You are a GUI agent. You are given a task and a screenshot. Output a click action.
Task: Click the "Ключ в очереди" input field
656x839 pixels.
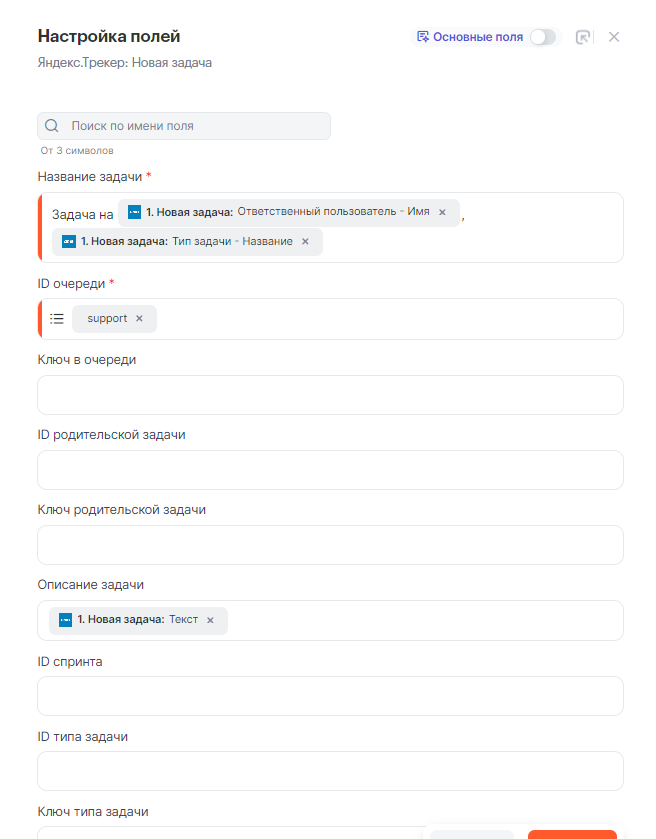[x=330, y=395]
